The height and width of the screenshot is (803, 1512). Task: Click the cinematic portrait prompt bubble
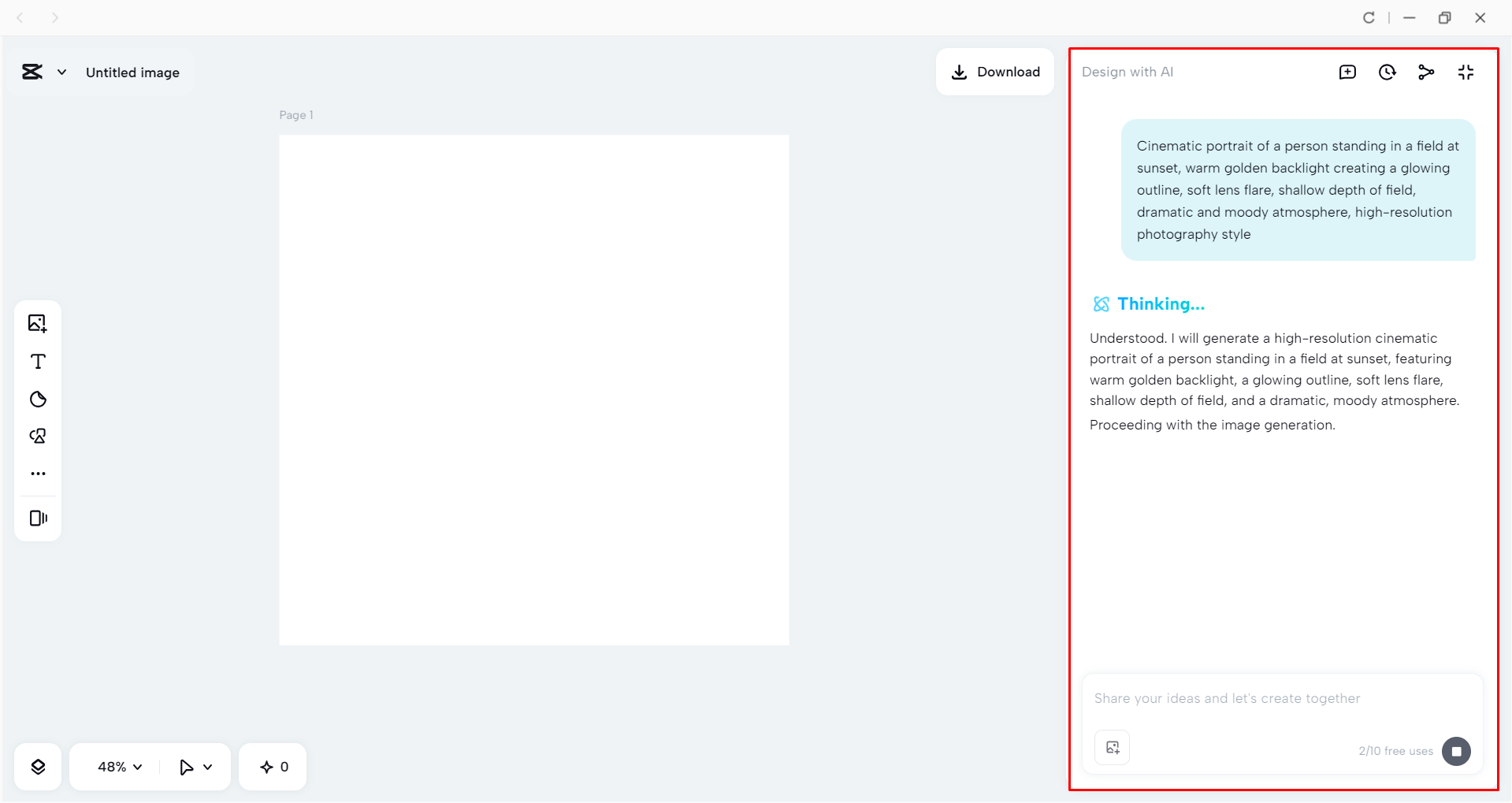pyautogui.click(x=1298, y=190)
